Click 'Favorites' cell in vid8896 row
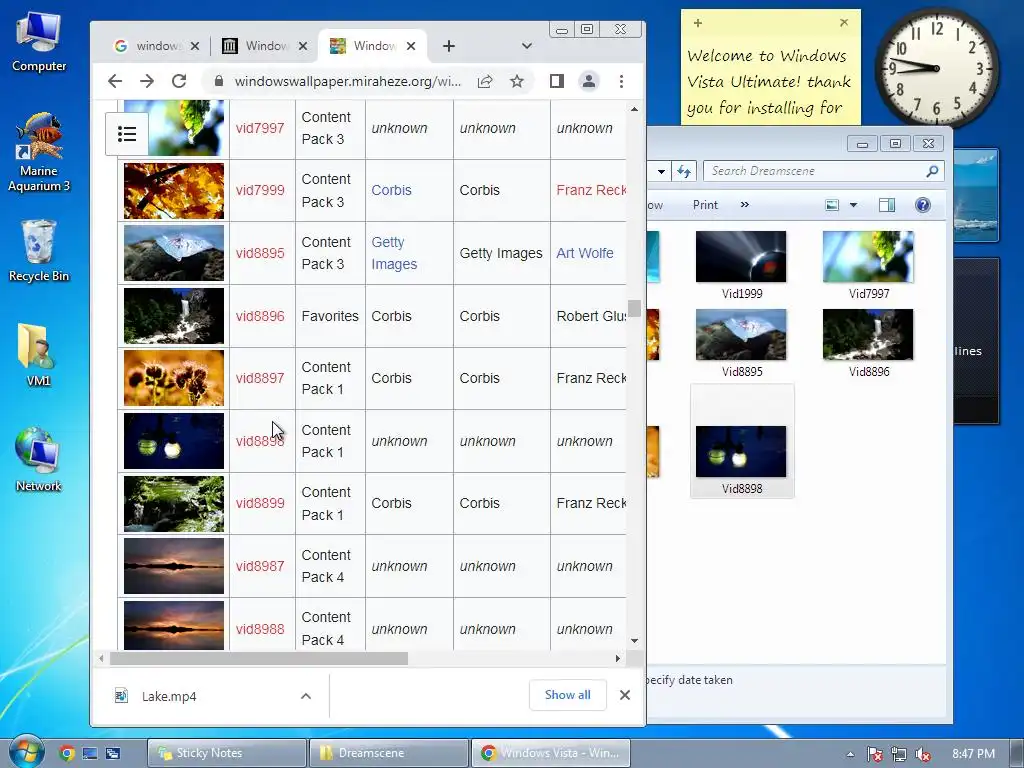 coord(330,316)
